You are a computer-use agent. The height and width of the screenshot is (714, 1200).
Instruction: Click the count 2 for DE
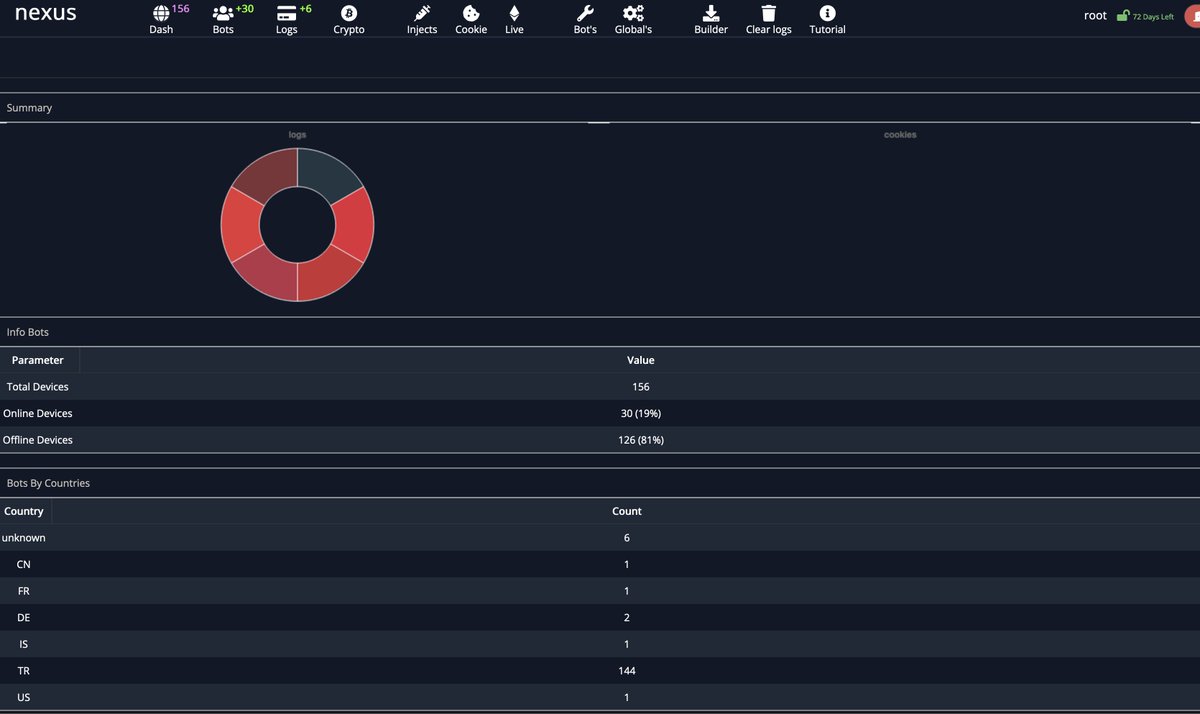[627, 617]
